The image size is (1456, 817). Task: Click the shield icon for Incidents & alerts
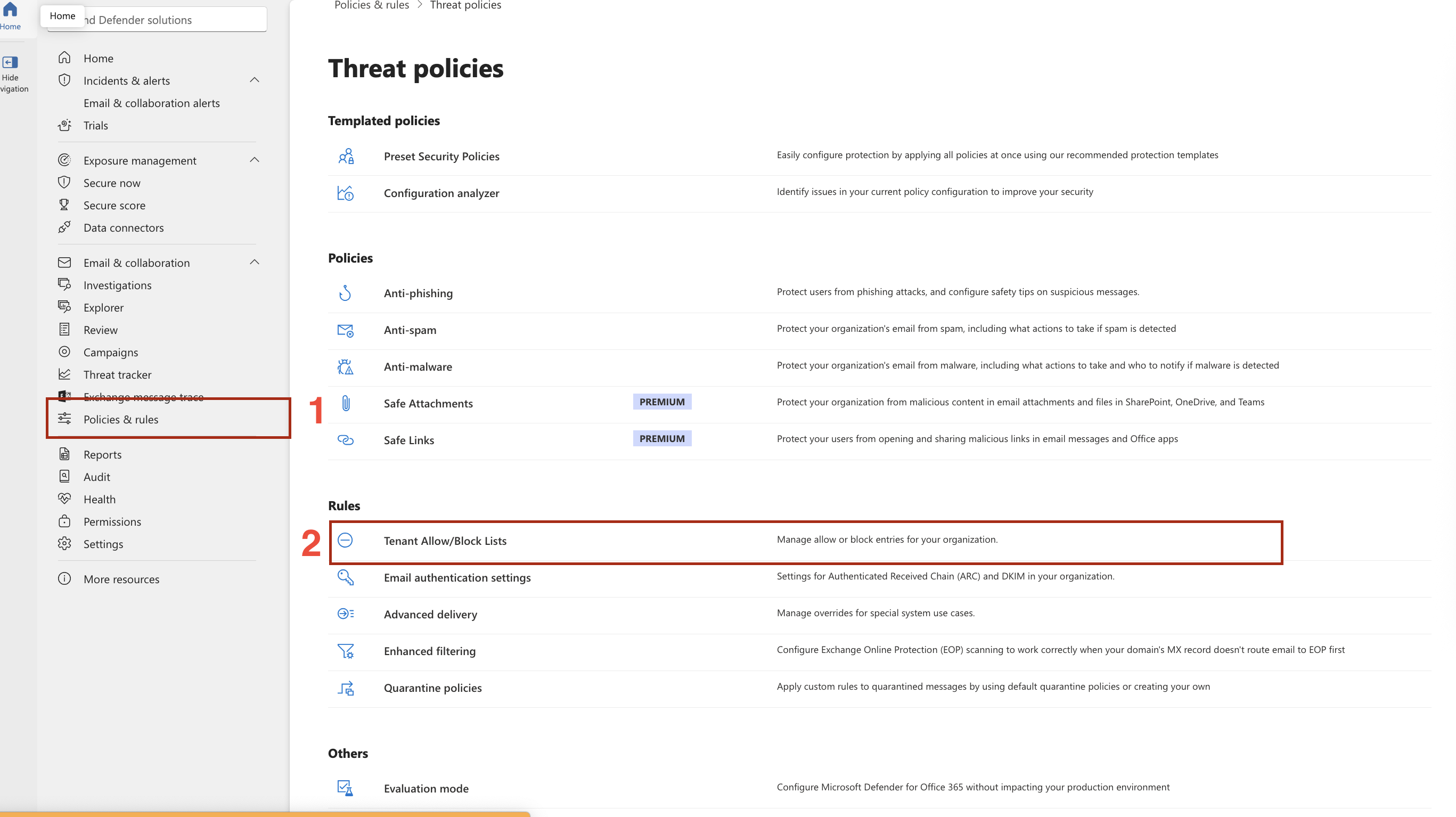[x=64, y=80]
